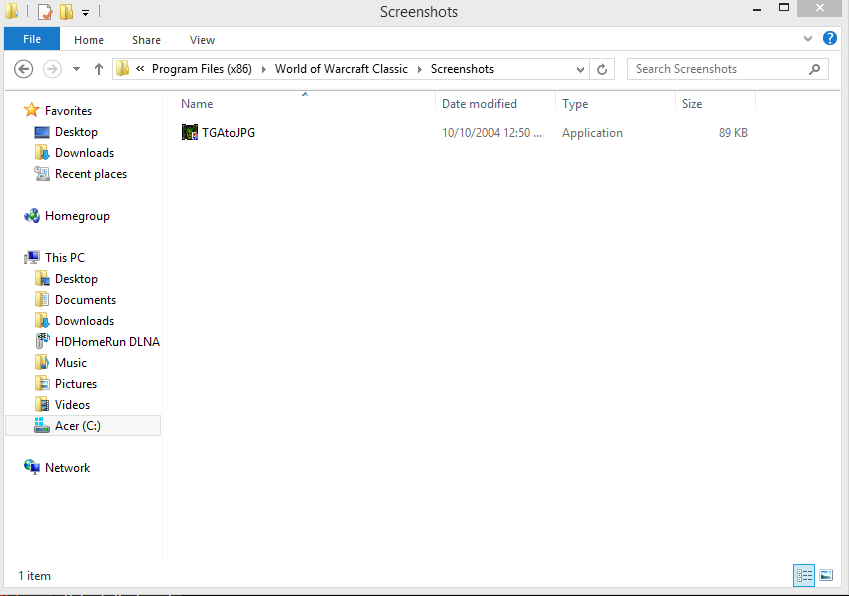This screenshot has height=596, width=849.
Task: Click World of Warcraft Classic breadcrumb
Action: tap(341, 69)
